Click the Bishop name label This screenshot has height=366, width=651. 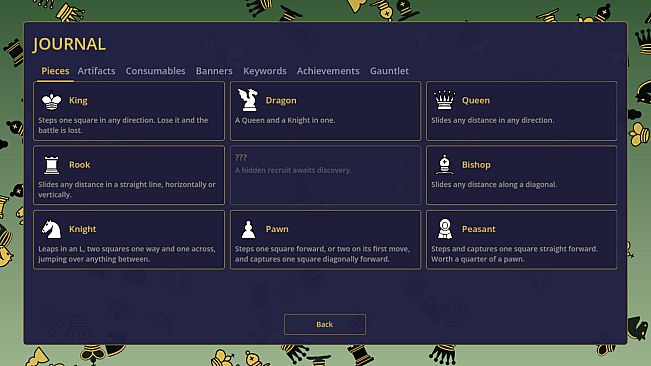pyautogui.click(x=476, y=165)
